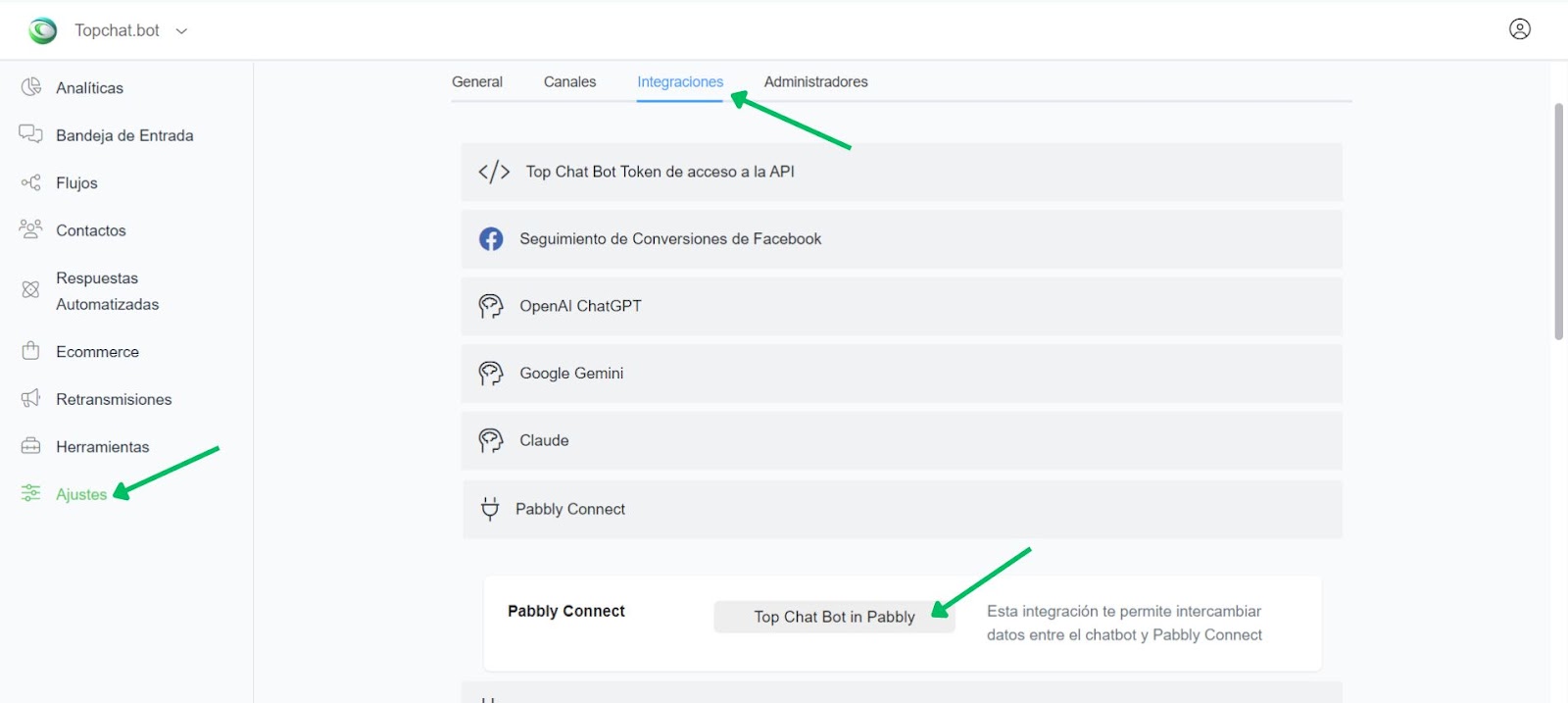The width and height of the screenshot is (1568, 703).
Task: Expand Seguimiento de Conversiones de Facebook
Action: [902, 239]
